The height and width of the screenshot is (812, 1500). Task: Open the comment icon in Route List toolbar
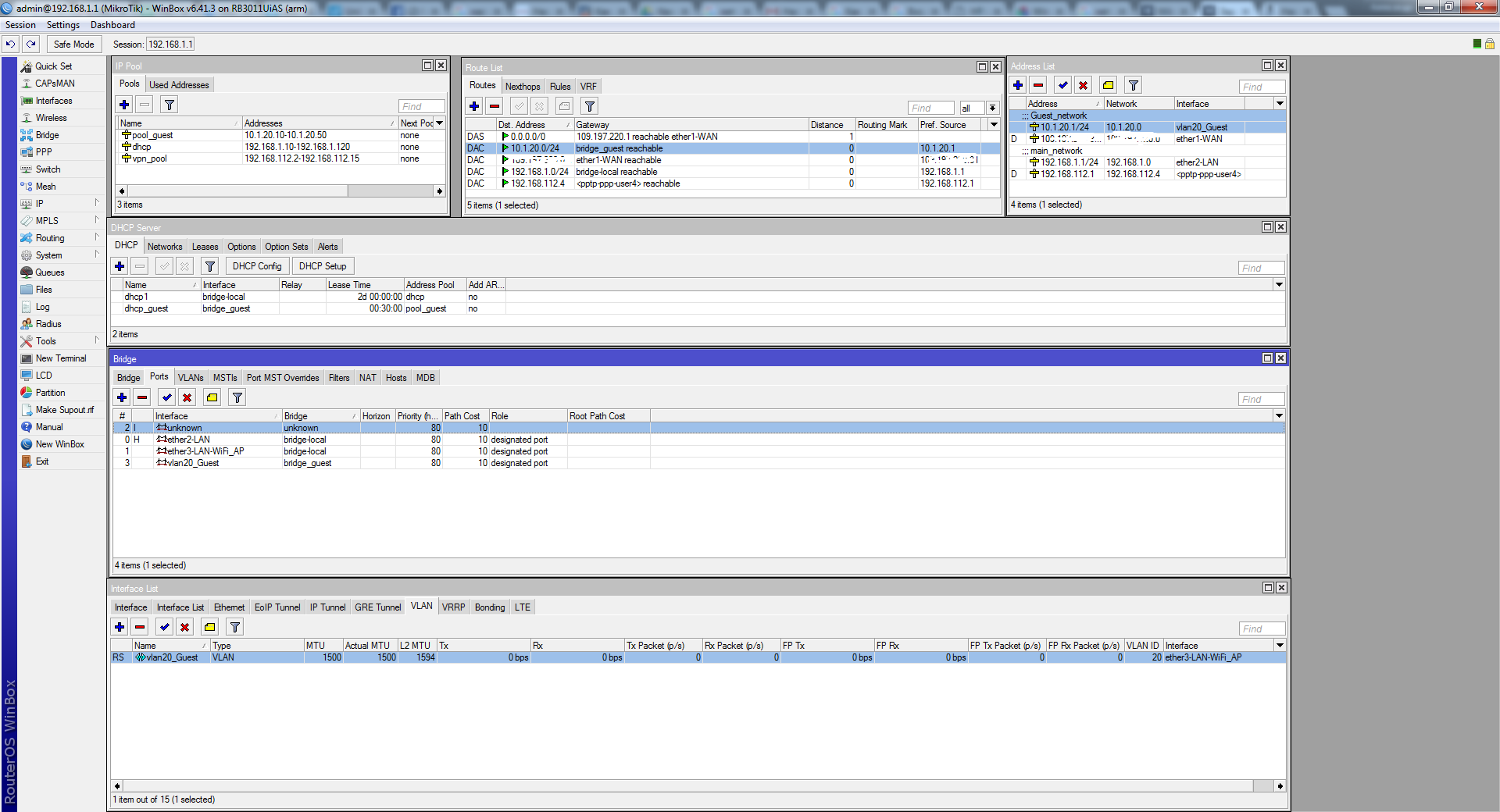pyautogui.click(x=565, y=106)
